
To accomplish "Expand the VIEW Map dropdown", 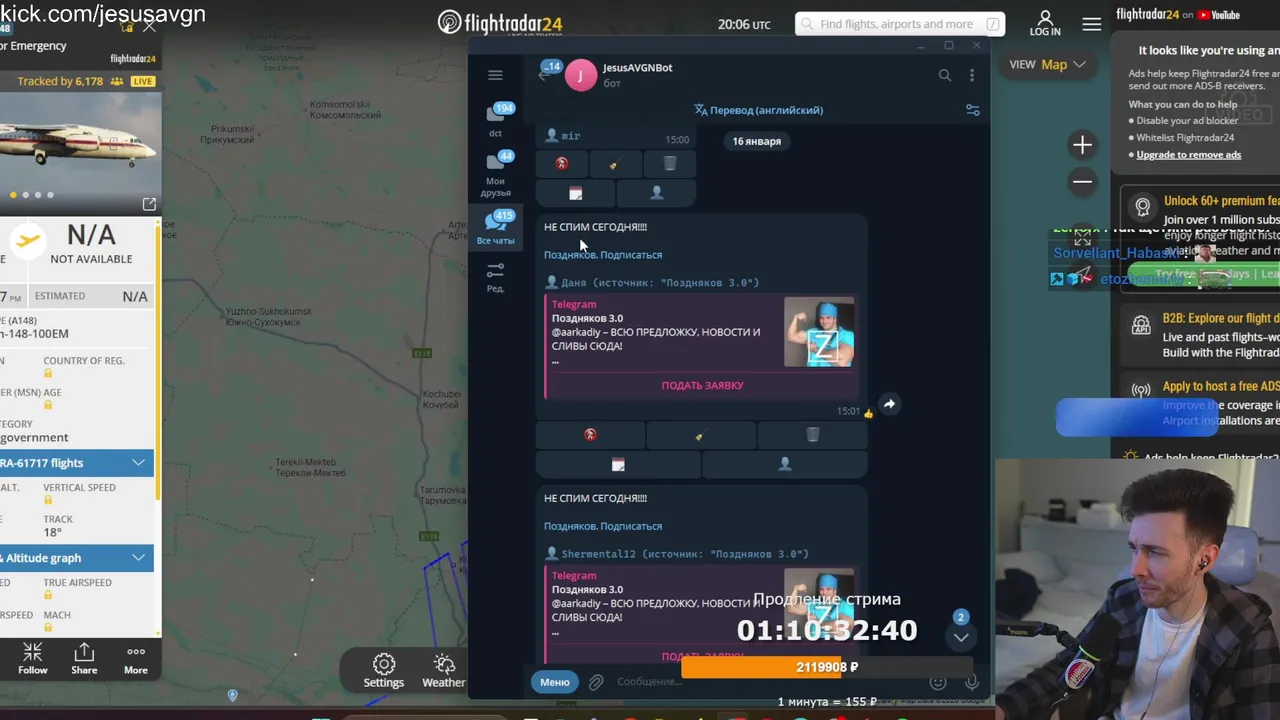I will click(x=1048, y=64).
